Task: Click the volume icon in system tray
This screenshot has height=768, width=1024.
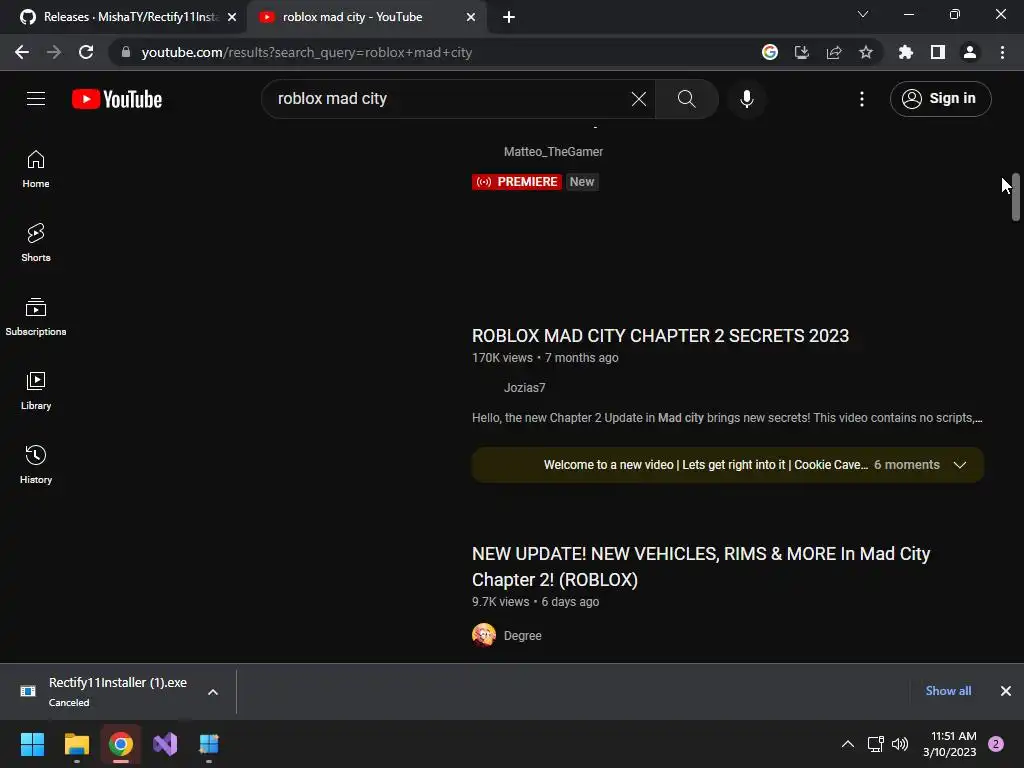Action: tap(900, 744)
